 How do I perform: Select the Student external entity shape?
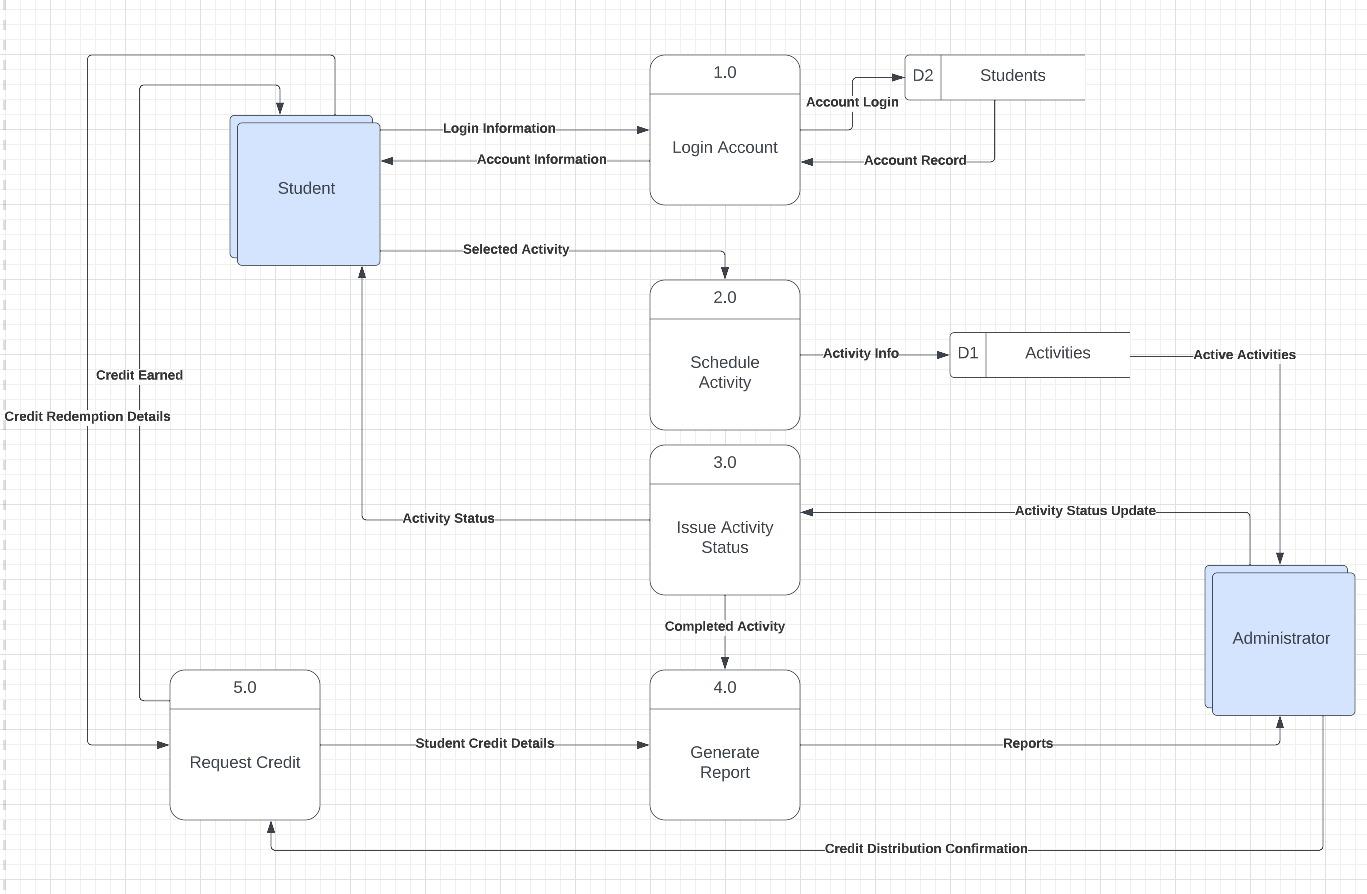pos(306,188)
